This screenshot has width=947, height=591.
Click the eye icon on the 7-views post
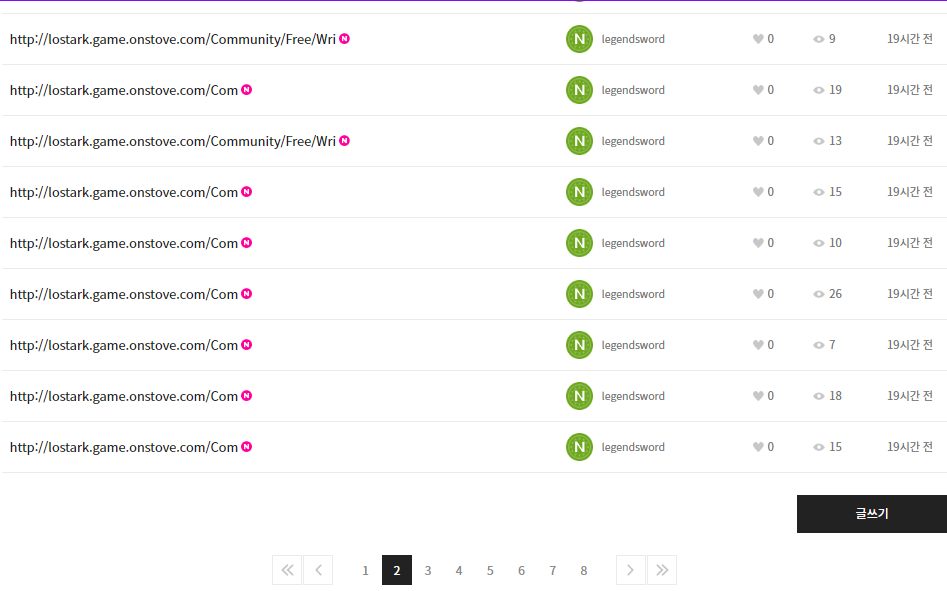tap(819, 345)
